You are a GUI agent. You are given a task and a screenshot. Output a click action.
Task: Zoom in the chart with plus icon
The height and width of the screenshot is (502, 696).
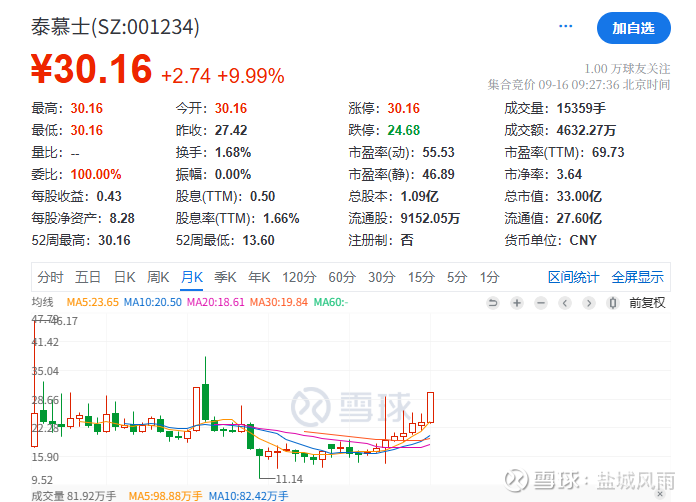tap(517, 303)
